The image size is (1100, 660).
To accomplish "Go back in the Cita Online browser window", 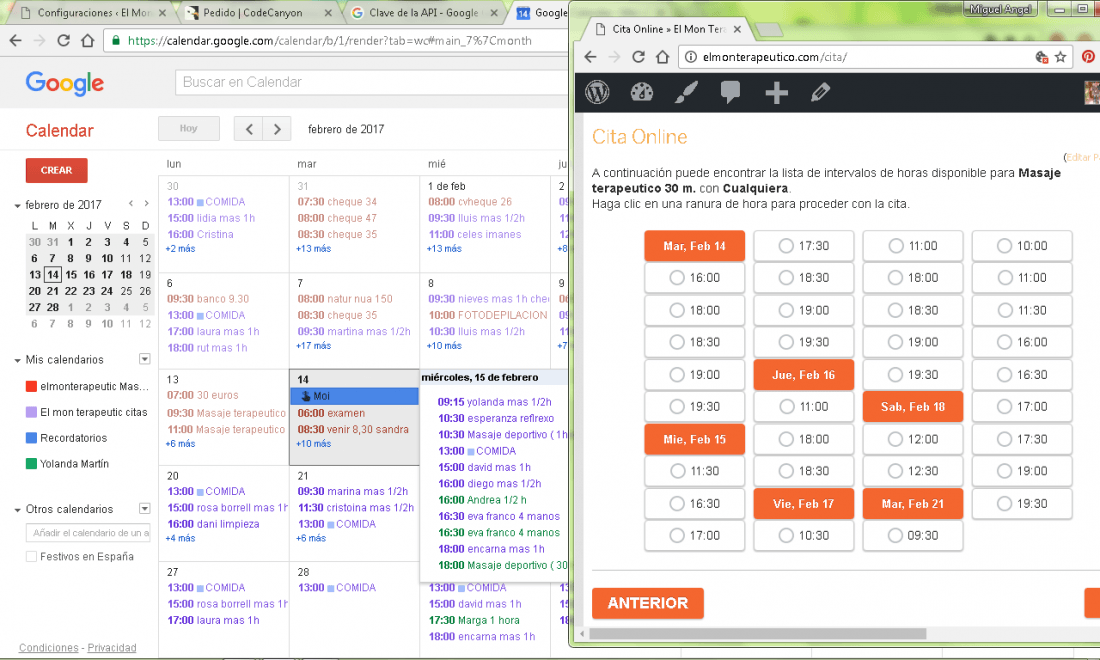I will [x=591, y=57].
